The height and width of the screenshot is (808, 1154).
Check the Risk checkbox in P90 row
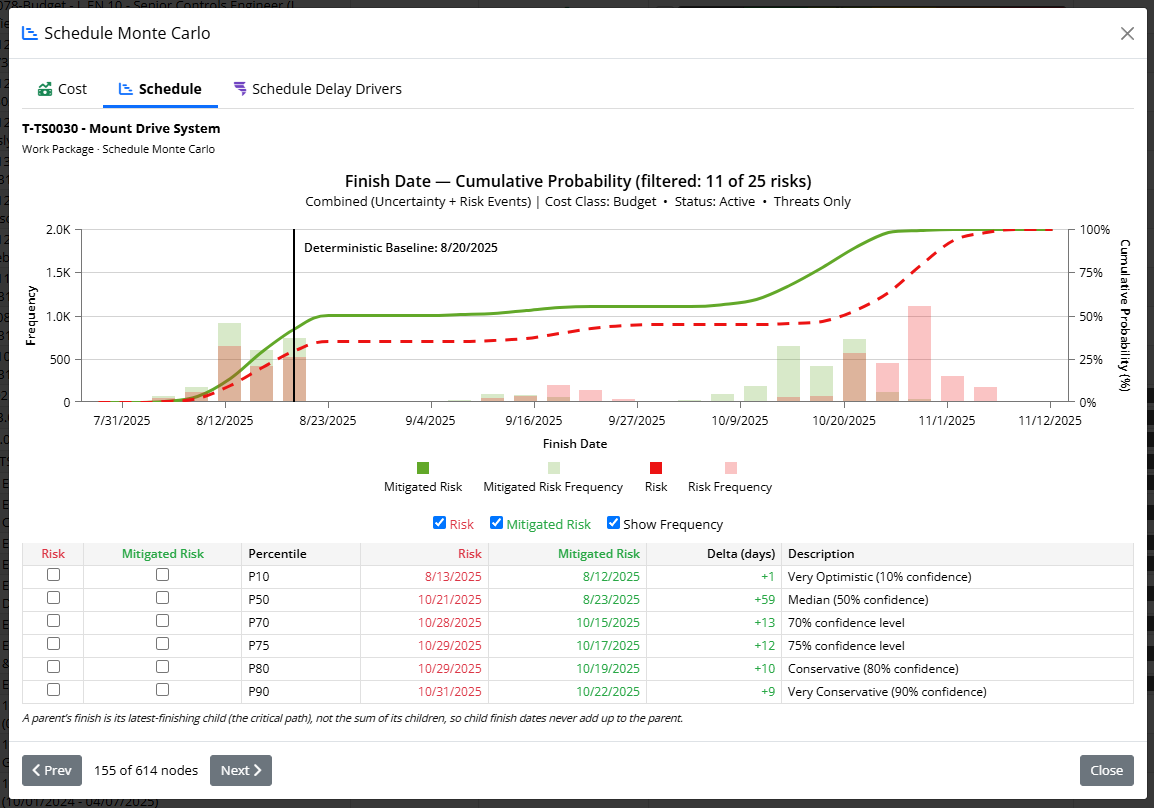pyautogui.click(x=53, y=690)
